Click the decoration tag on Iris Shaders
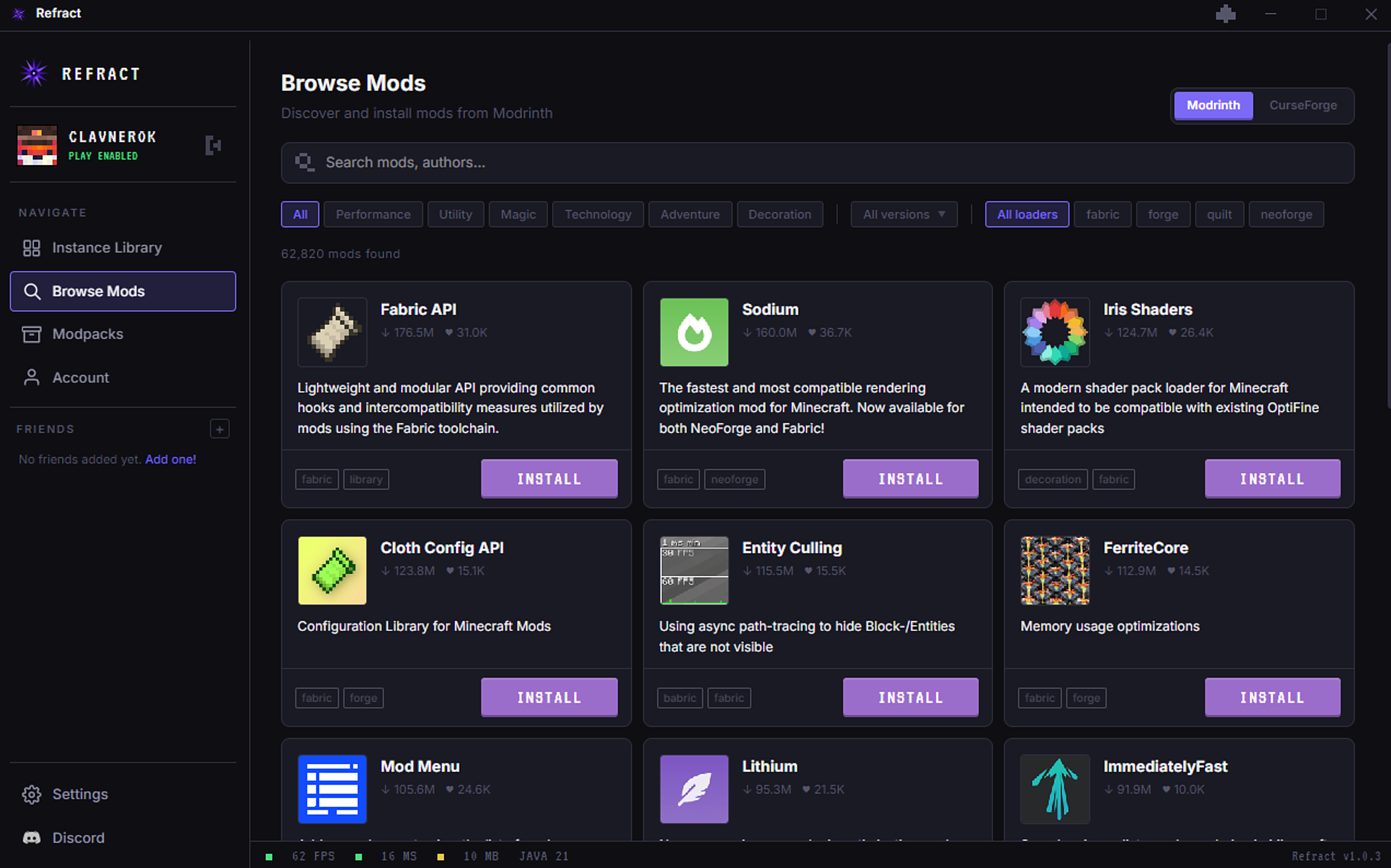Screen dimensions: 1391x868 (1053, 479)
